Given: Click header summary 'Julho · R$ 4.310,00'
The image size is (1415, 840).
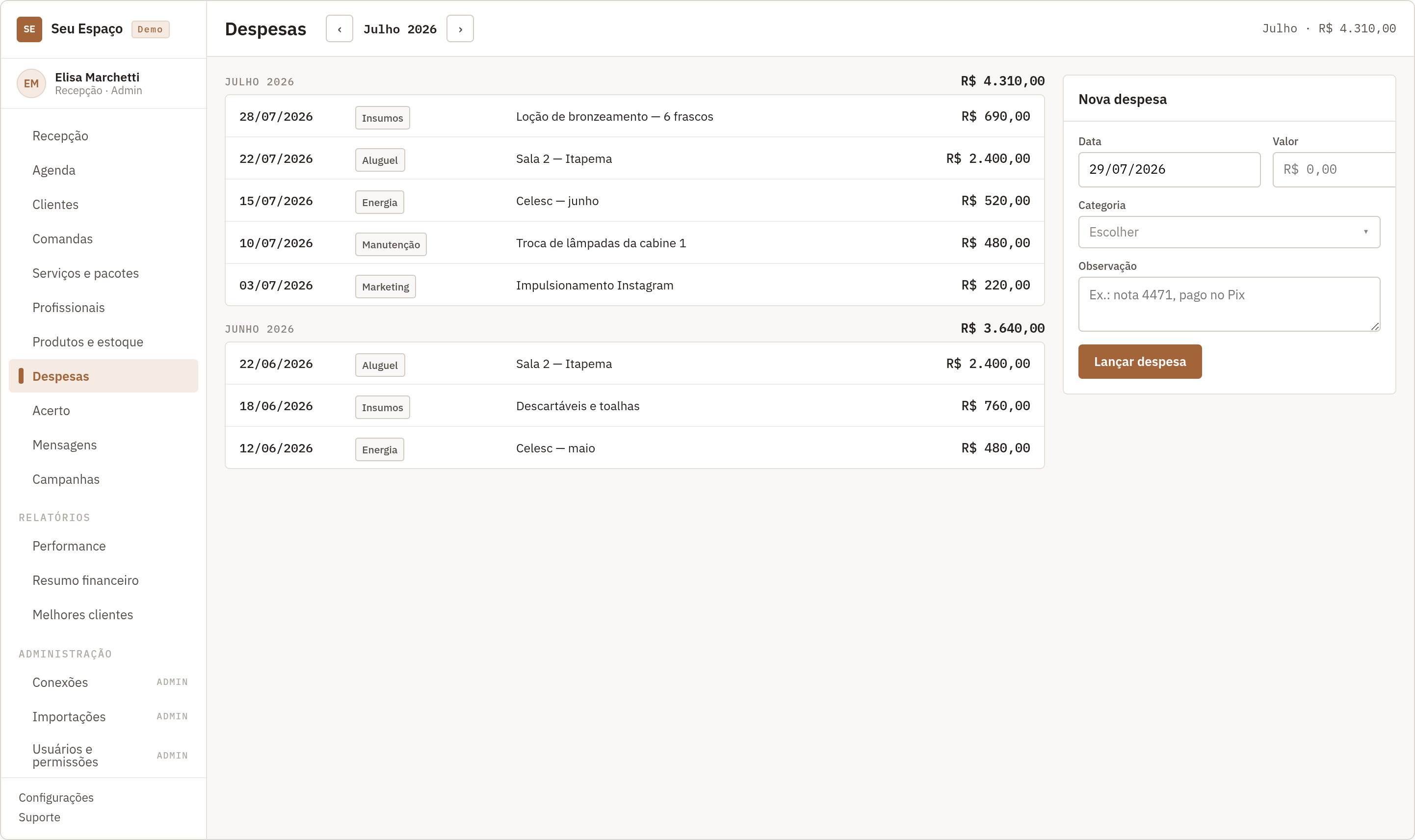Looking at the screenshot, I should 1329,29.
